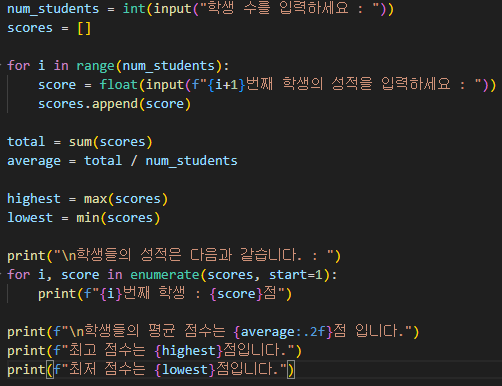Click the string text 평균 점수는

187,331
